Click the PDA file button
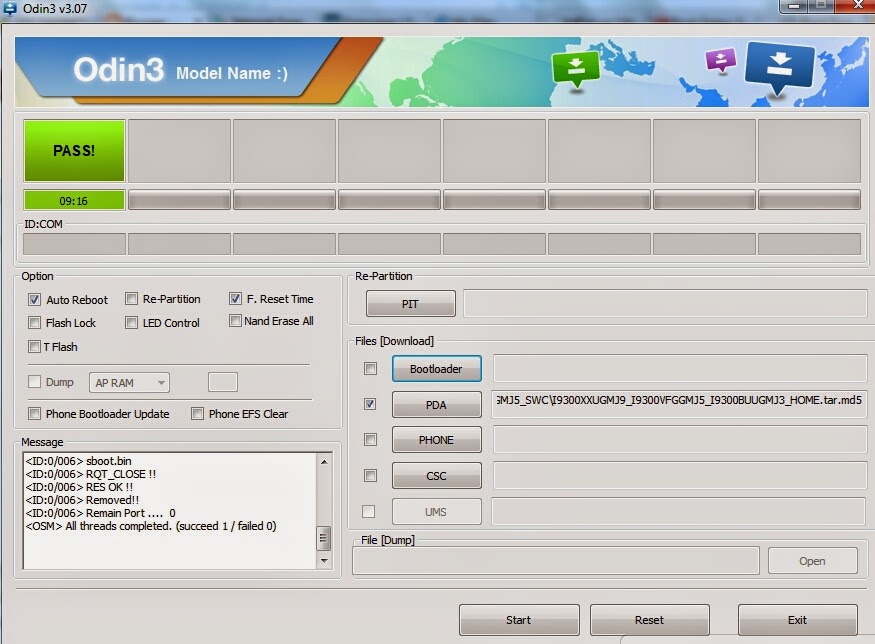This screenshot has width=875, height=644. point(436,405)
